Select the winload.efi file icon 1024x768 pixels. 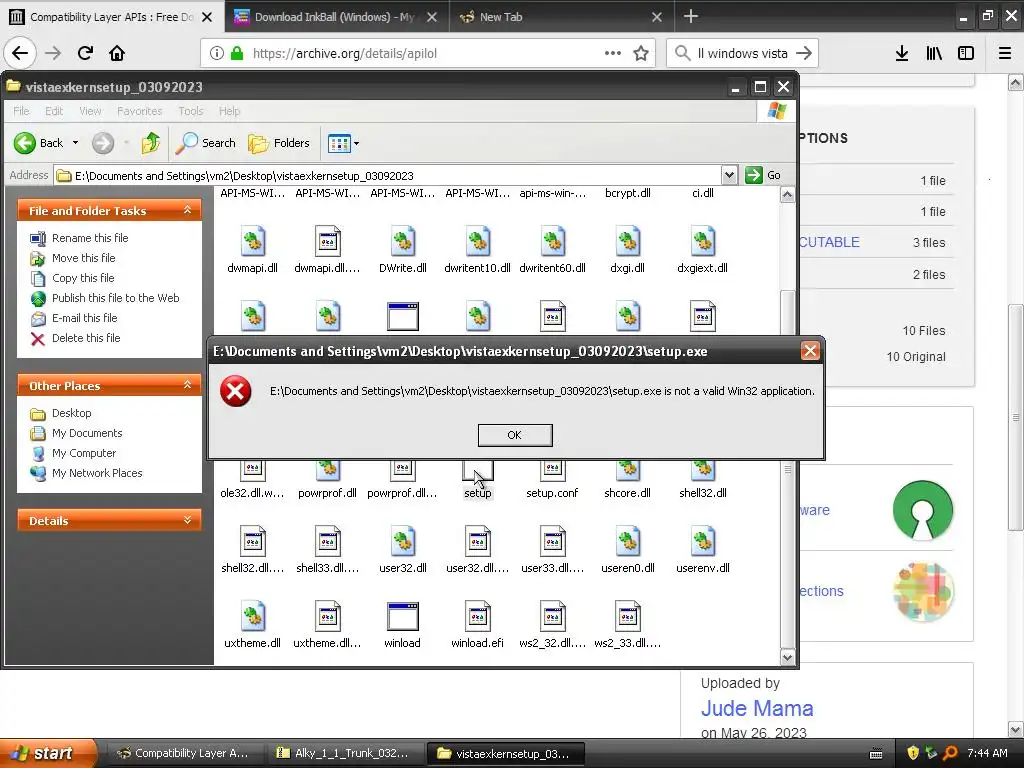[x=477, y=617]
